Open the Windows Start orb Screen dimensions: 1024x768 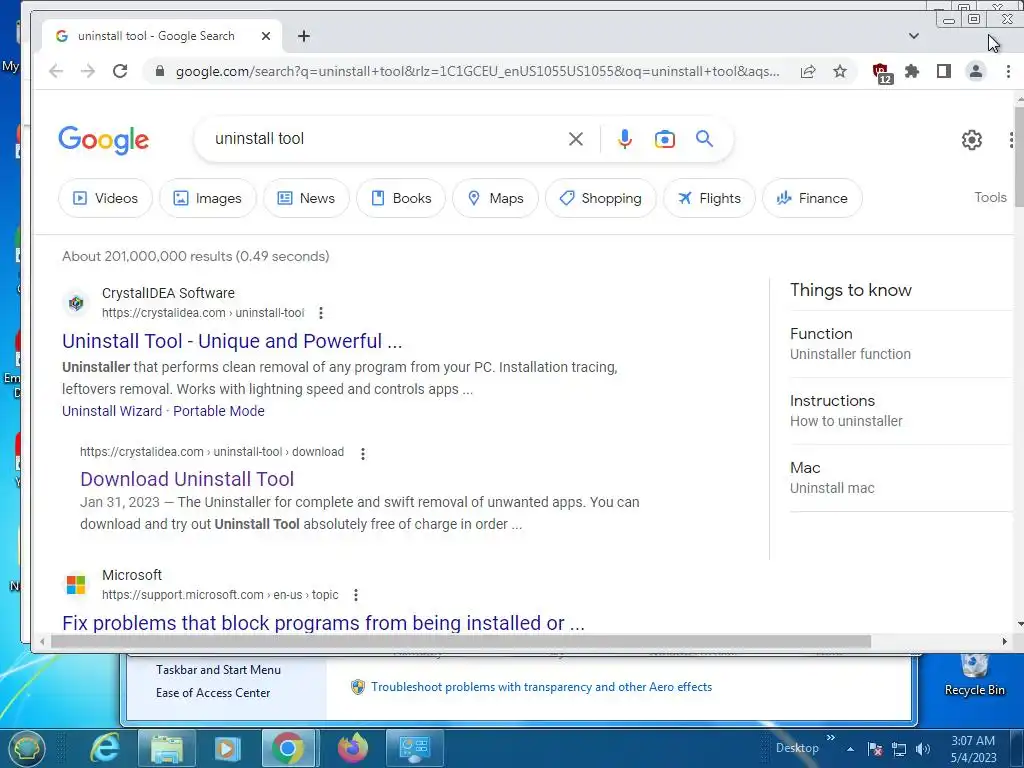26,748
